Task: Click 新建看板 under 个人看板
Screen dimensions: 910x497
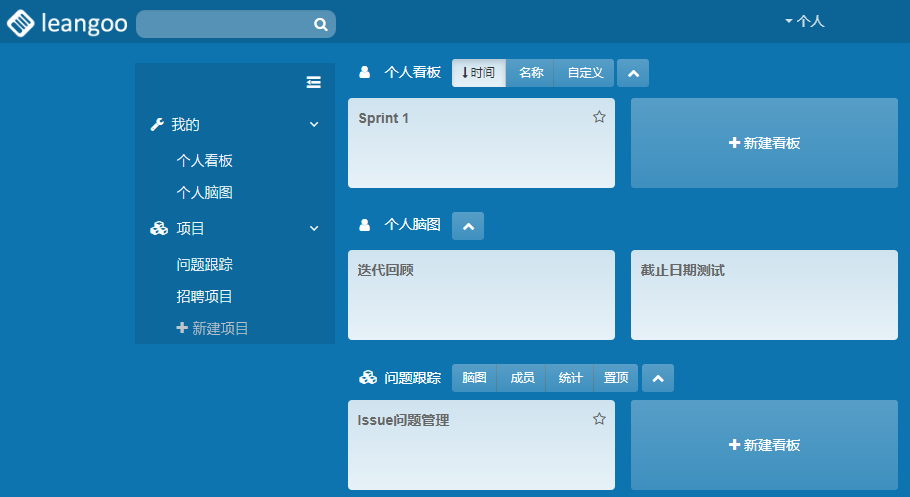Action: pyautogui.click(x=764, y=143)
